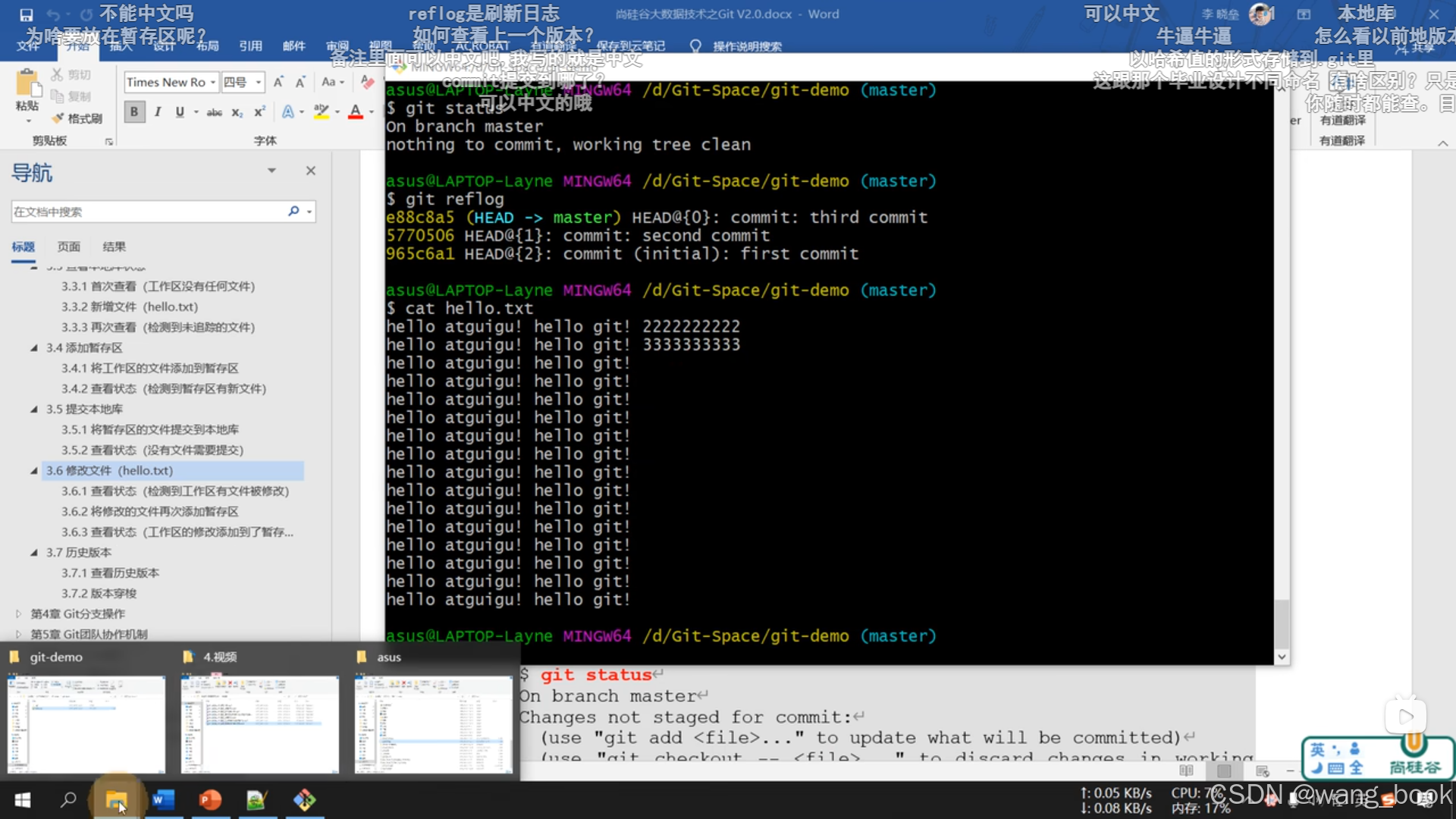Click the 保存到云笔记 ribbon tab
Viewport: 1456px width, 819px height.
631,46
